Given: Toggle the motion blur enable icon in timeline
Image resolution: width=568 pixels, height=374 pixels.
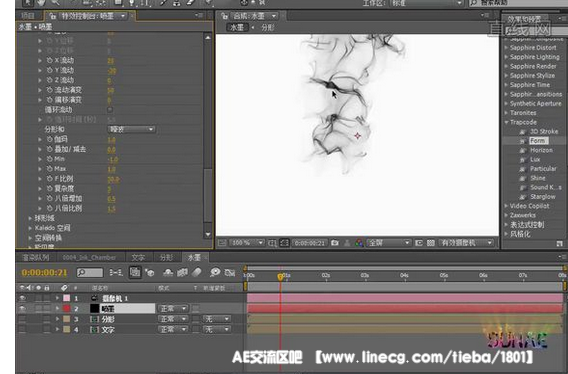Looking at the screenshot, I should (x=196, y=272).
